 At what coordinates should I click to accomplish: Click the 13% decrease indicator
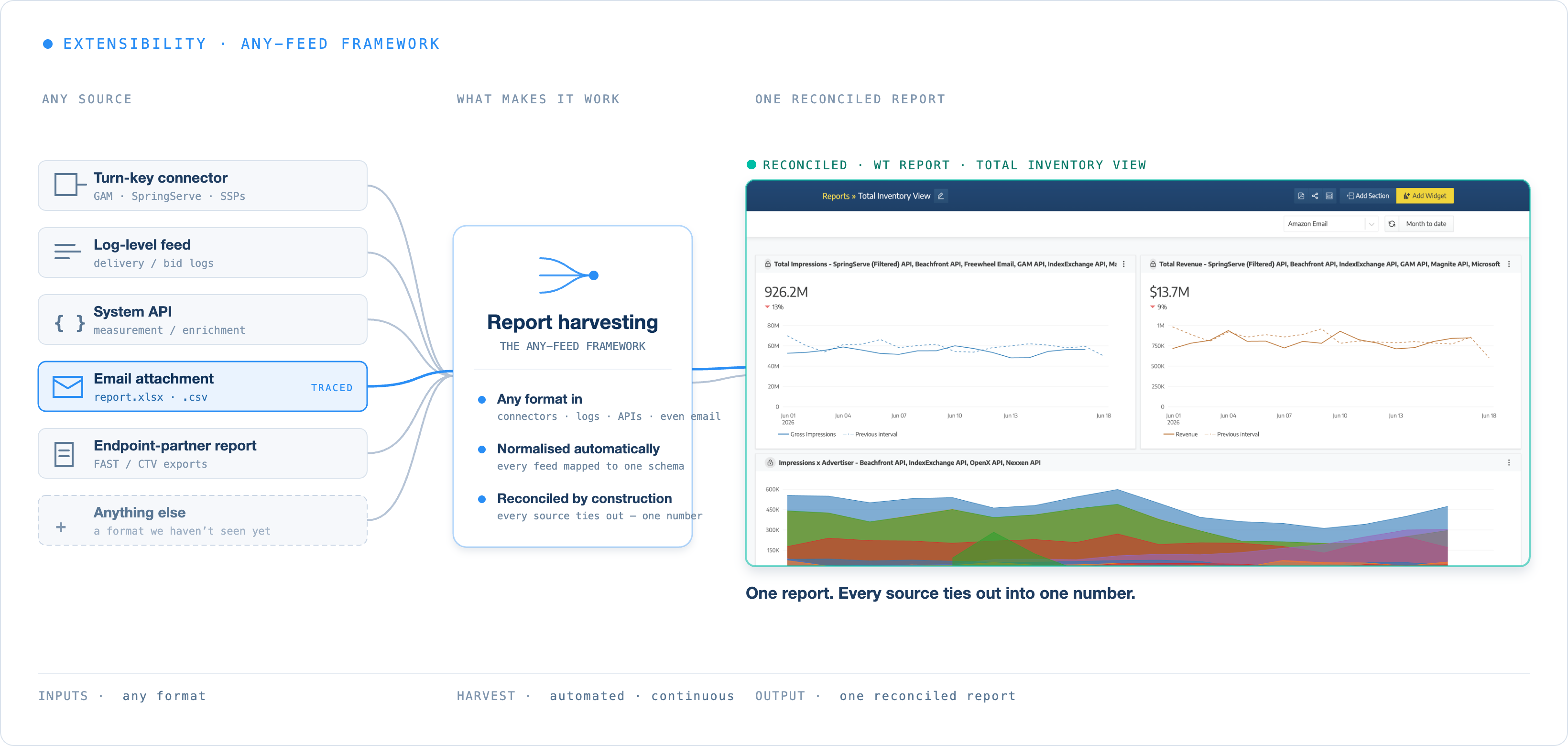click(774, 307)
